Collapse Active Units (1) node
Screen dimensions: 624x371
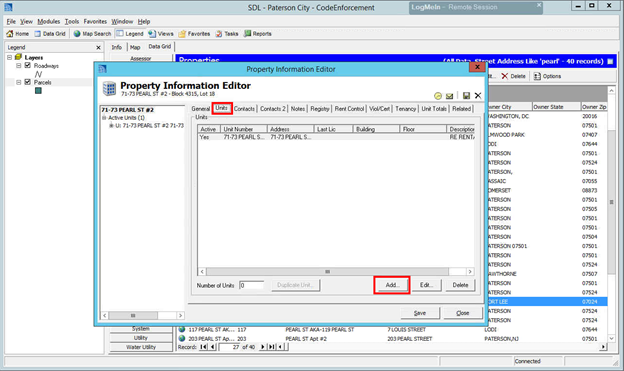point(104,118)
